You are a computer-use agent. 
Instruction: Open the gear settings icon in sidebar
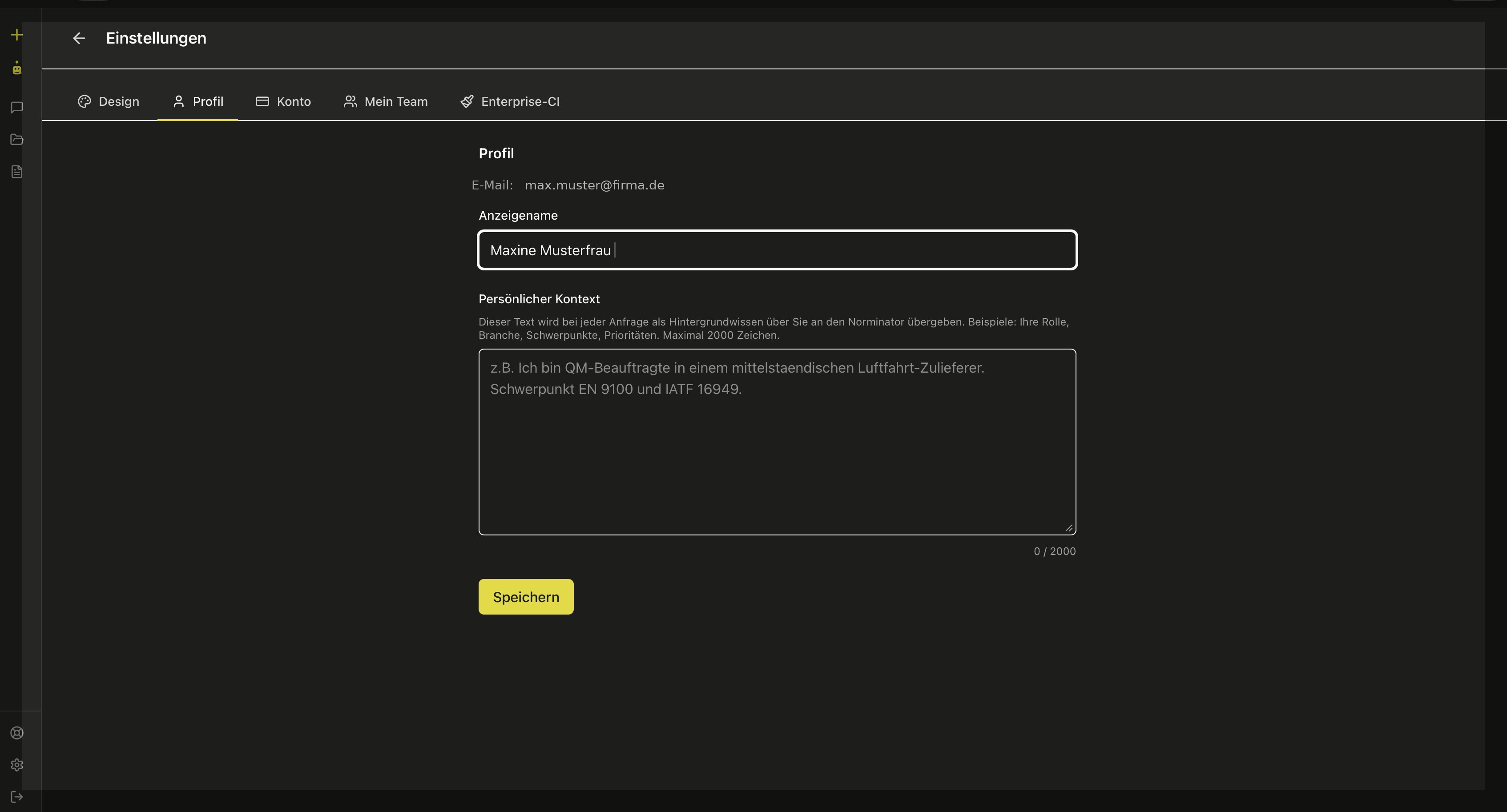(17, 764)
